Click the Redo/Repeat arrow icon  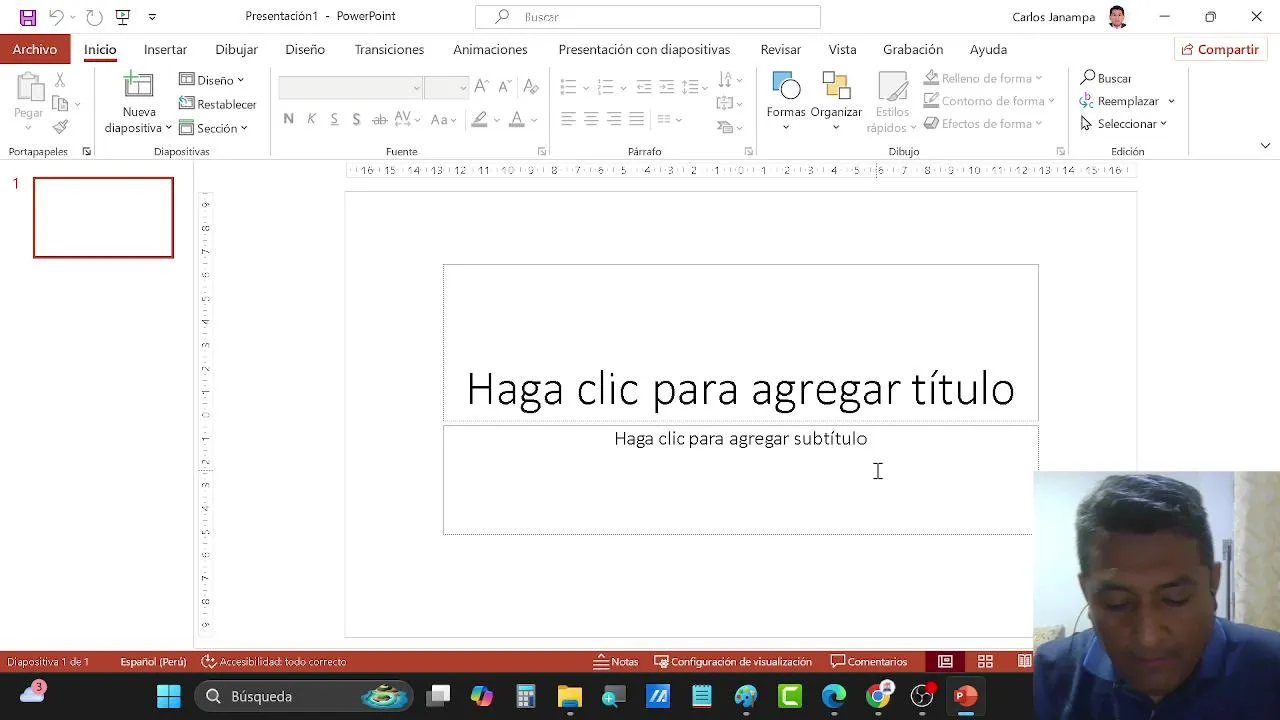click(x=94, y=17)
